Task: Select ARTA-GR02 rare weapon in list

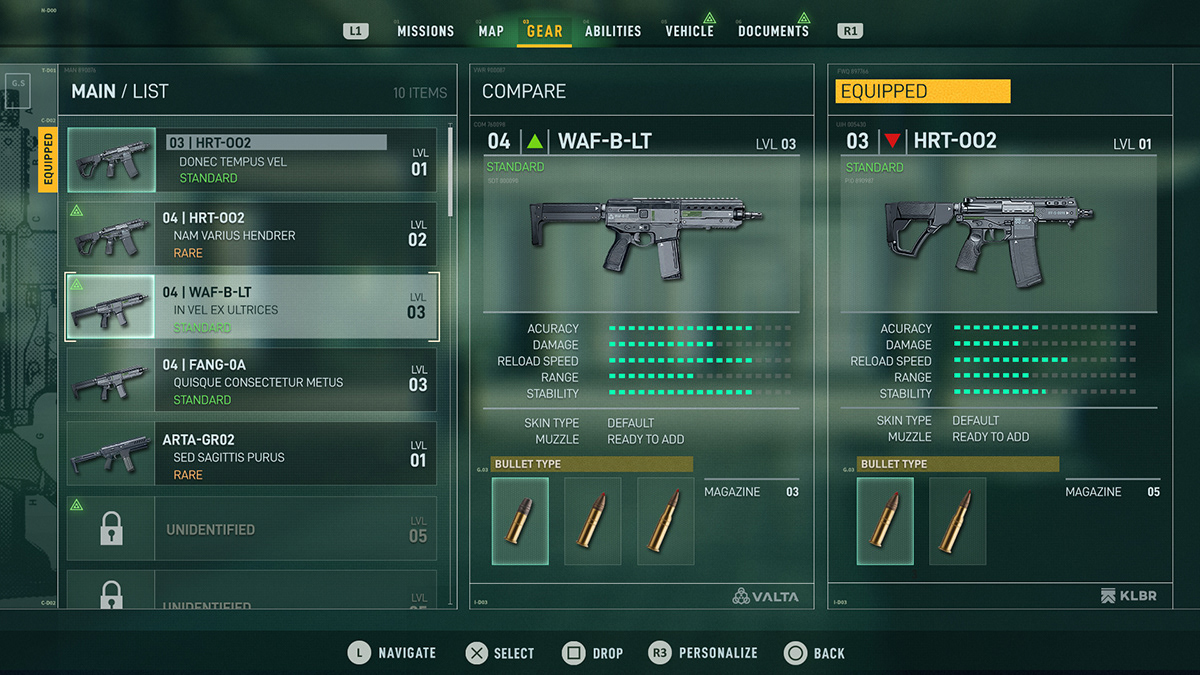Action: coord(252,456)
